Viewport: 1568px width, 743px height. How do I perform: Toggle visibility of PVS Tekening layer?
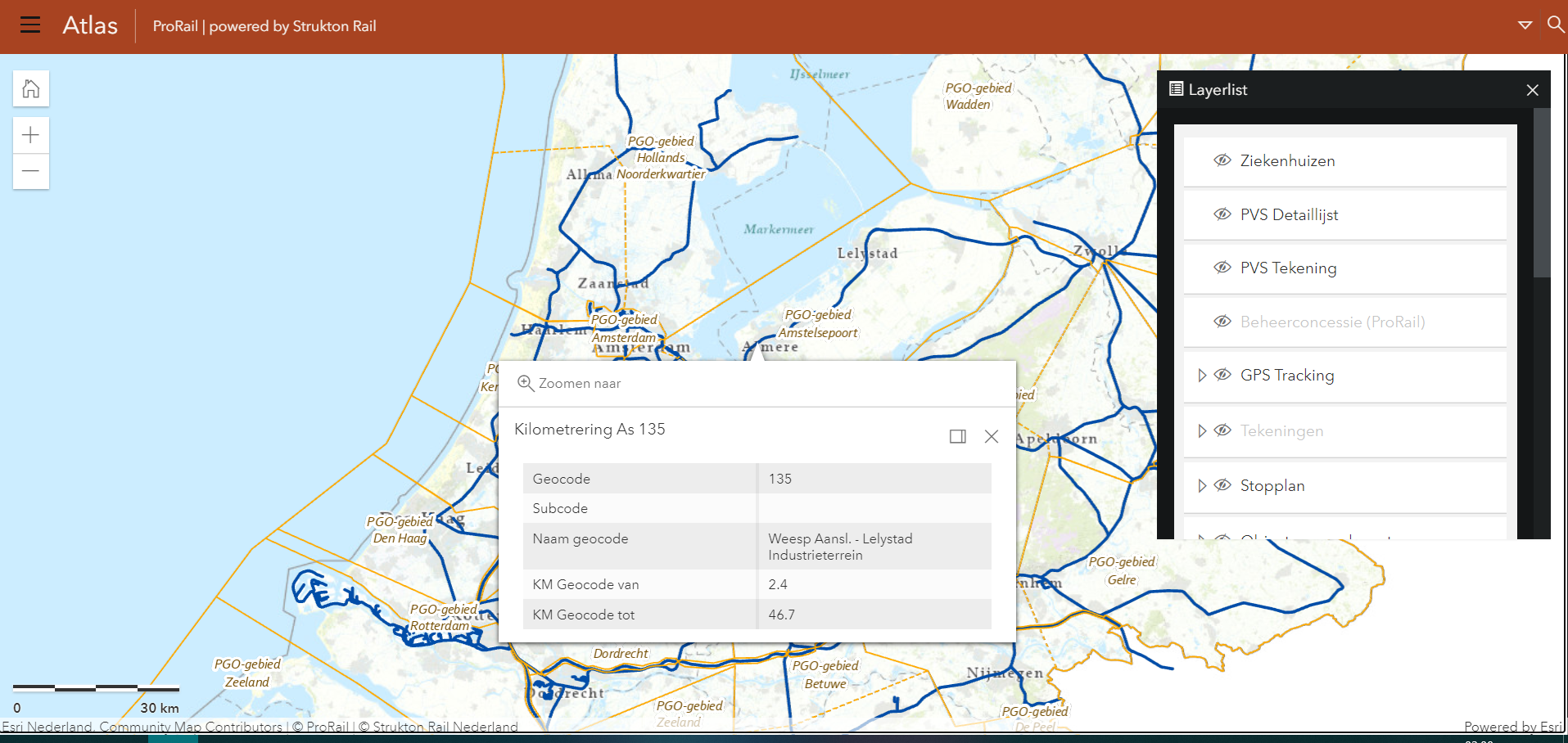pyautogui.click(x=1222, y=268)
